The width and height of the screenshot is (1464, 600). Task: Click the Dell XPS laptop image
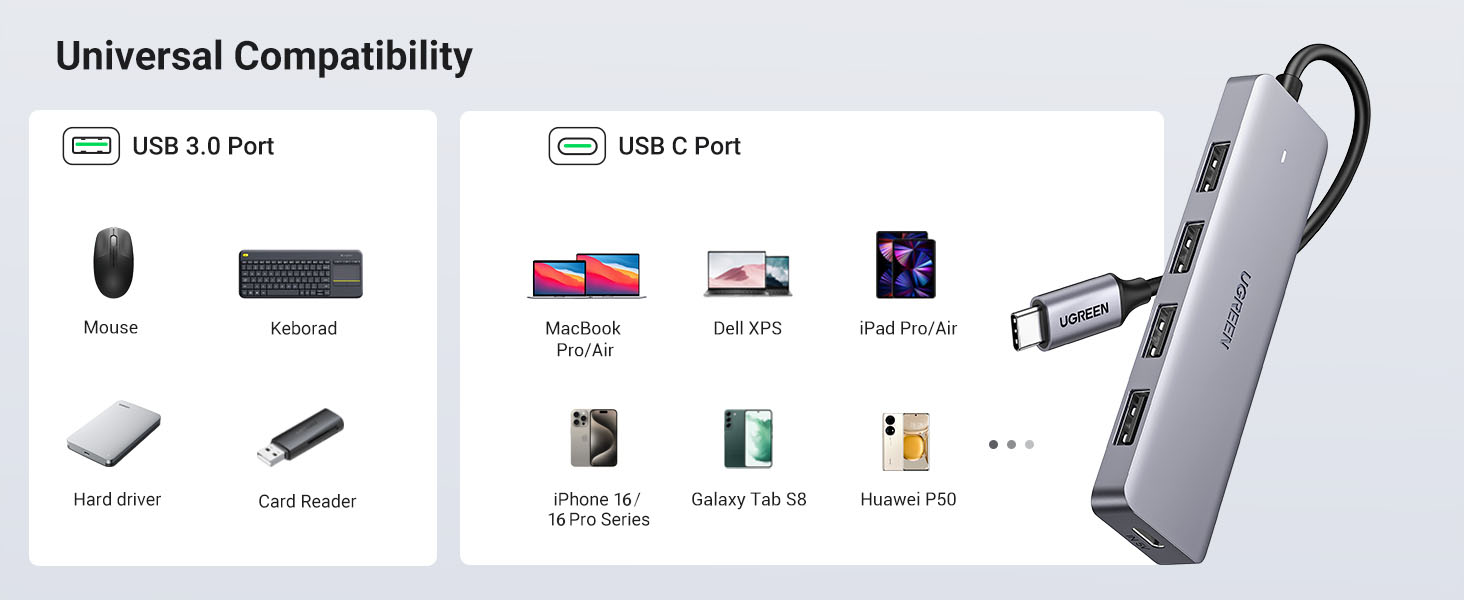pos(748,273)
